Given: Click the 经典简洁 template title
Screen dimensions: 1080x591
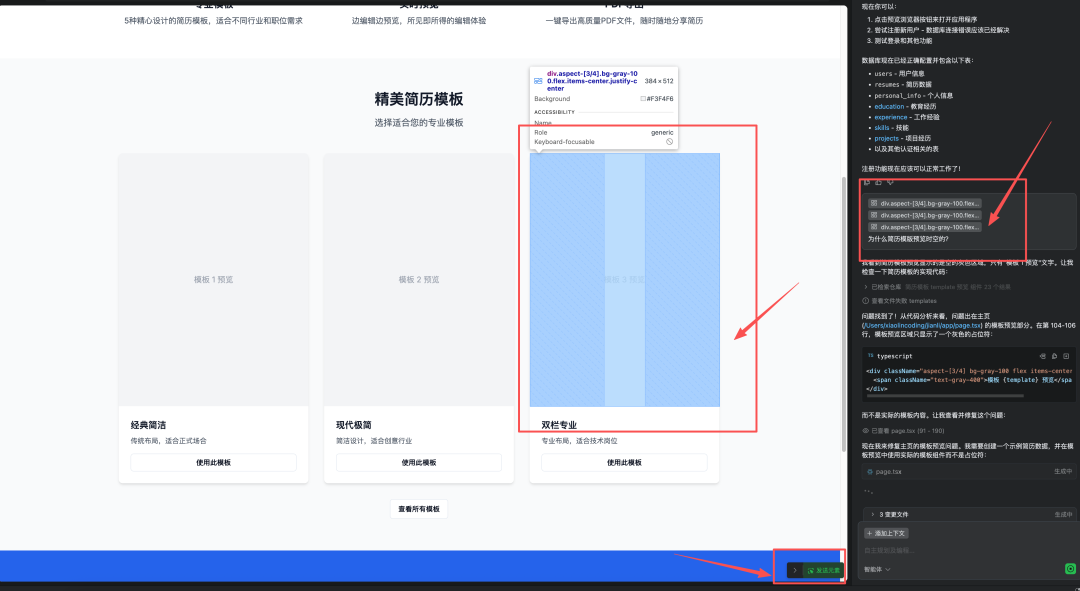Looking at the screenshot, I should (x=148, y=425).
